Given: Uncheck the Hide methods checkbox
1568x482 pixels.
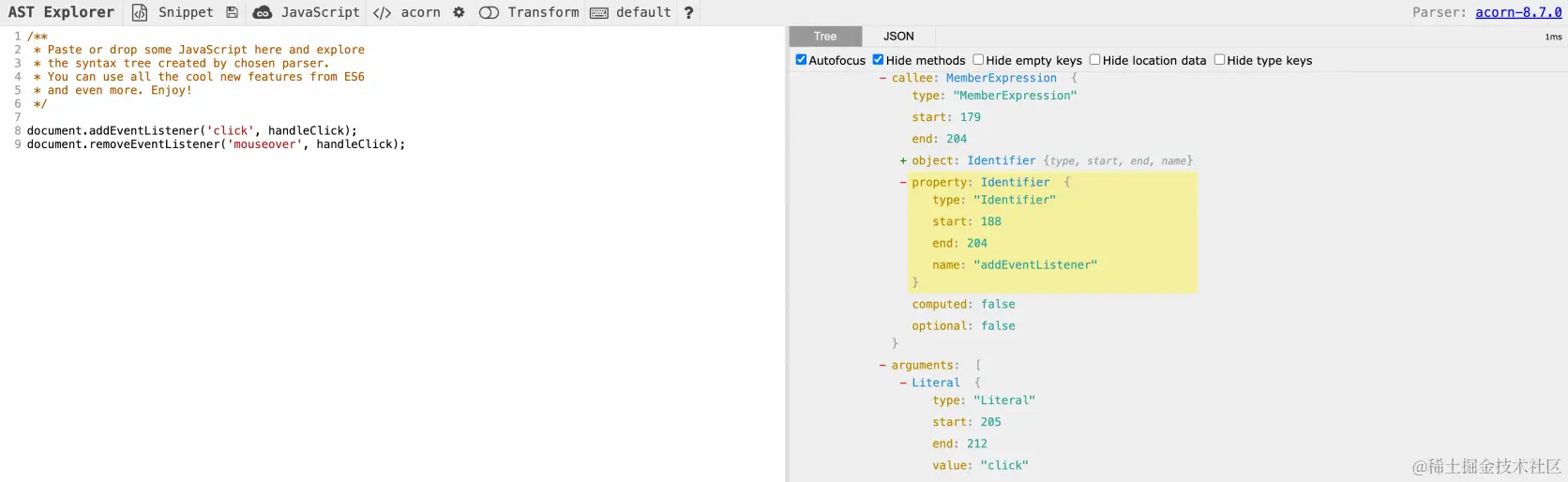Looking at the screenshot, I should point(878,60).
